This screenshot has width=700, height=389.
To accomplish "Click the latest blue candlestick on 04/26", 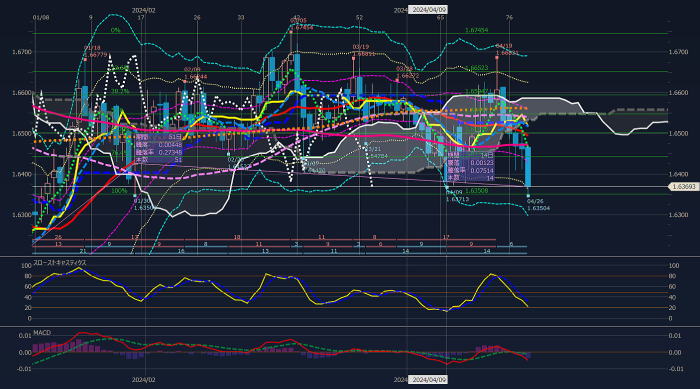I will click(528, 167).
